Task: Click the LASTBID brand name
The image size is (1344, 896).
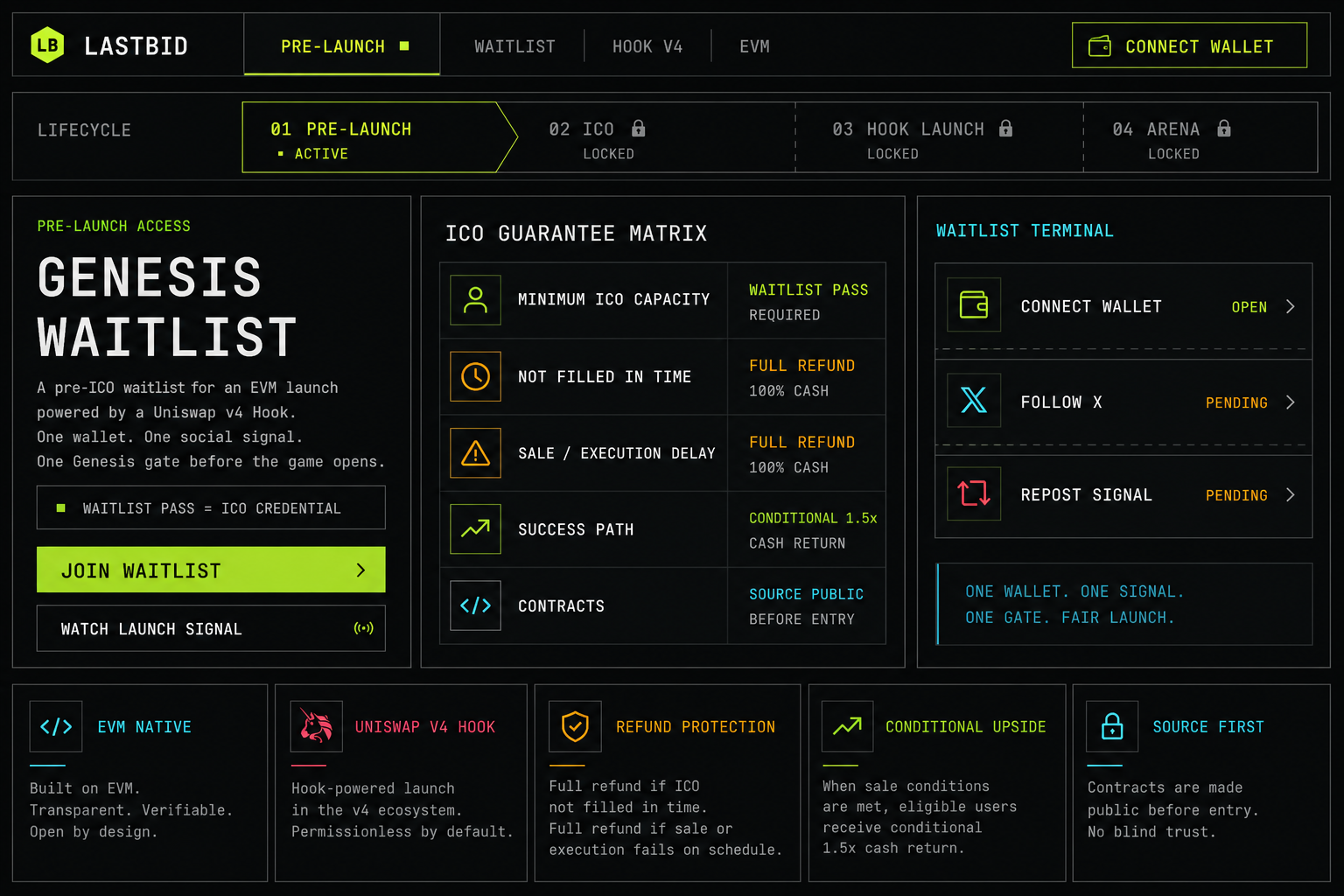Action: tap(136, 45)
